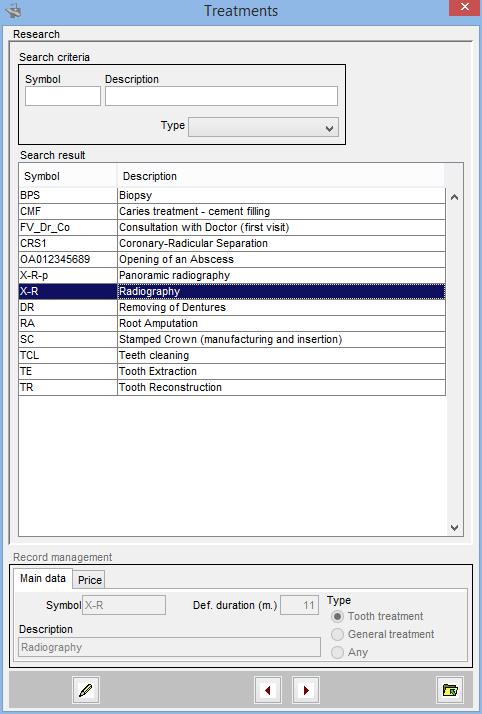Select the Tooth treatment radio button
The height and width of the screenshot is (714, 482).
click(337, 616)
